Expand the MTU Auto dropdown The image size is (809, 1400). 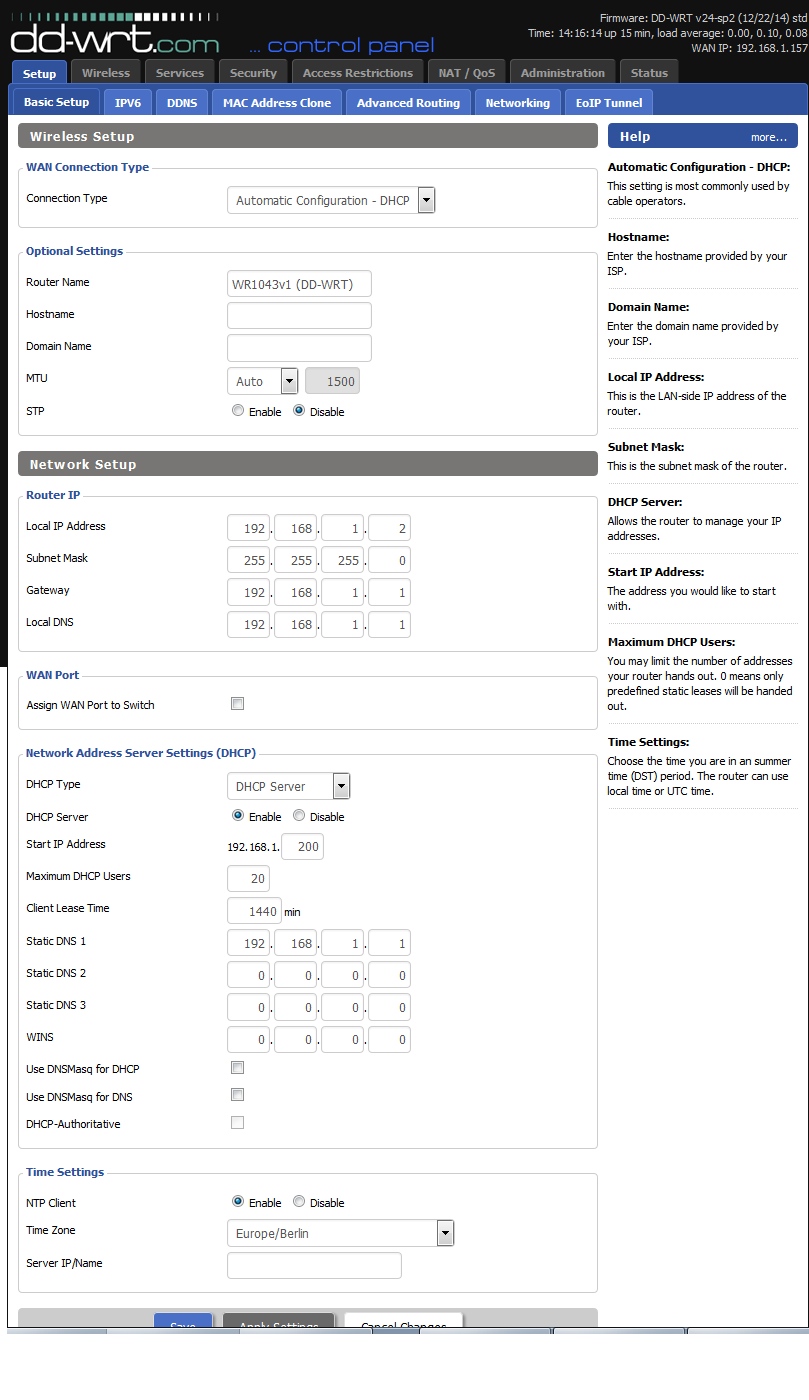[x=263, y=381]
